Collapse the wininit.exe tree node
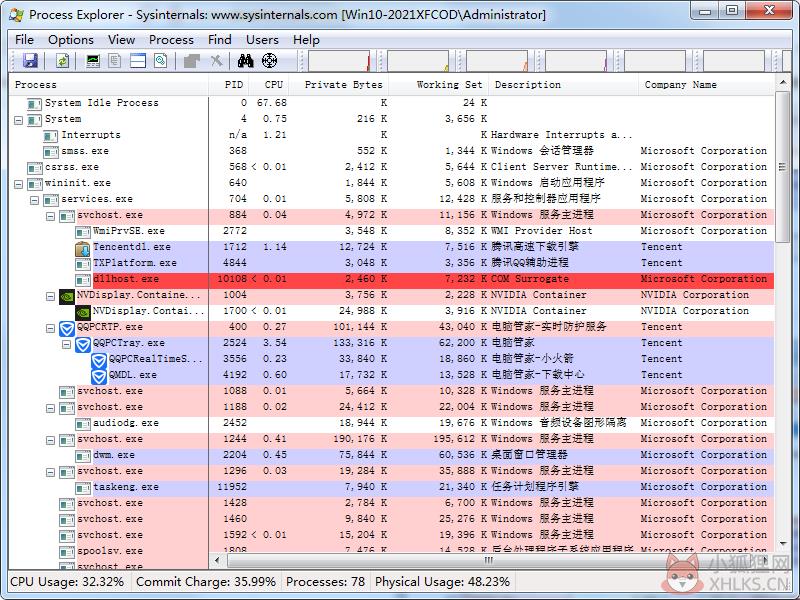The height and width of the screenshot is (600, 800). click(x=18, y=184)
